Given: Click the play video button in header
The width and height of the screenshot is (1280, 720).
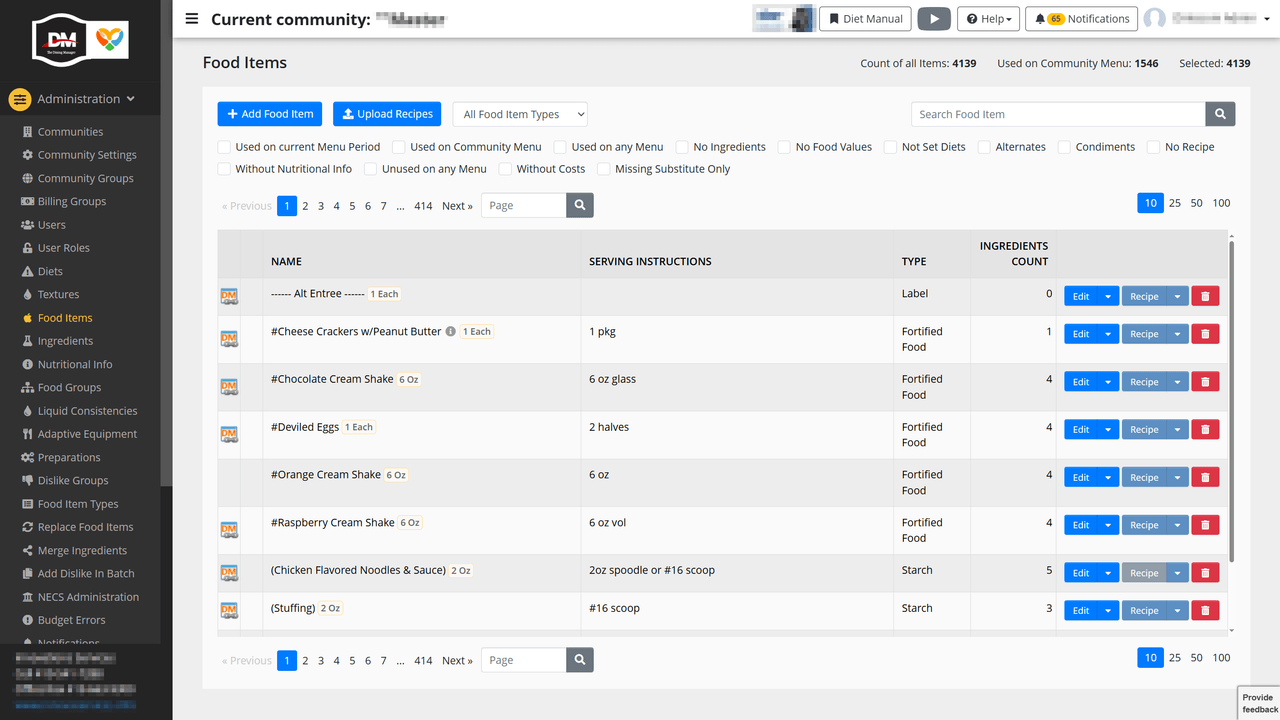Looking at the screenshot, I should (934, 18).
